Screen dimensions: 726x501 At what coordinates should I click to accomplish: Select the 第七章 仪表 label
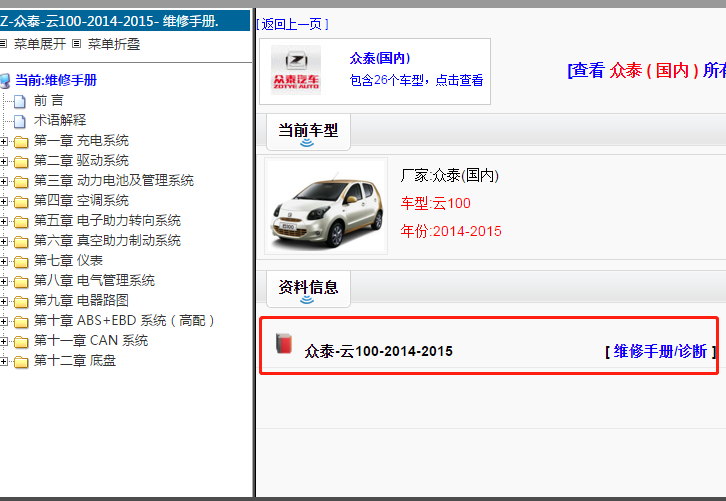click(x=69, y=260)
